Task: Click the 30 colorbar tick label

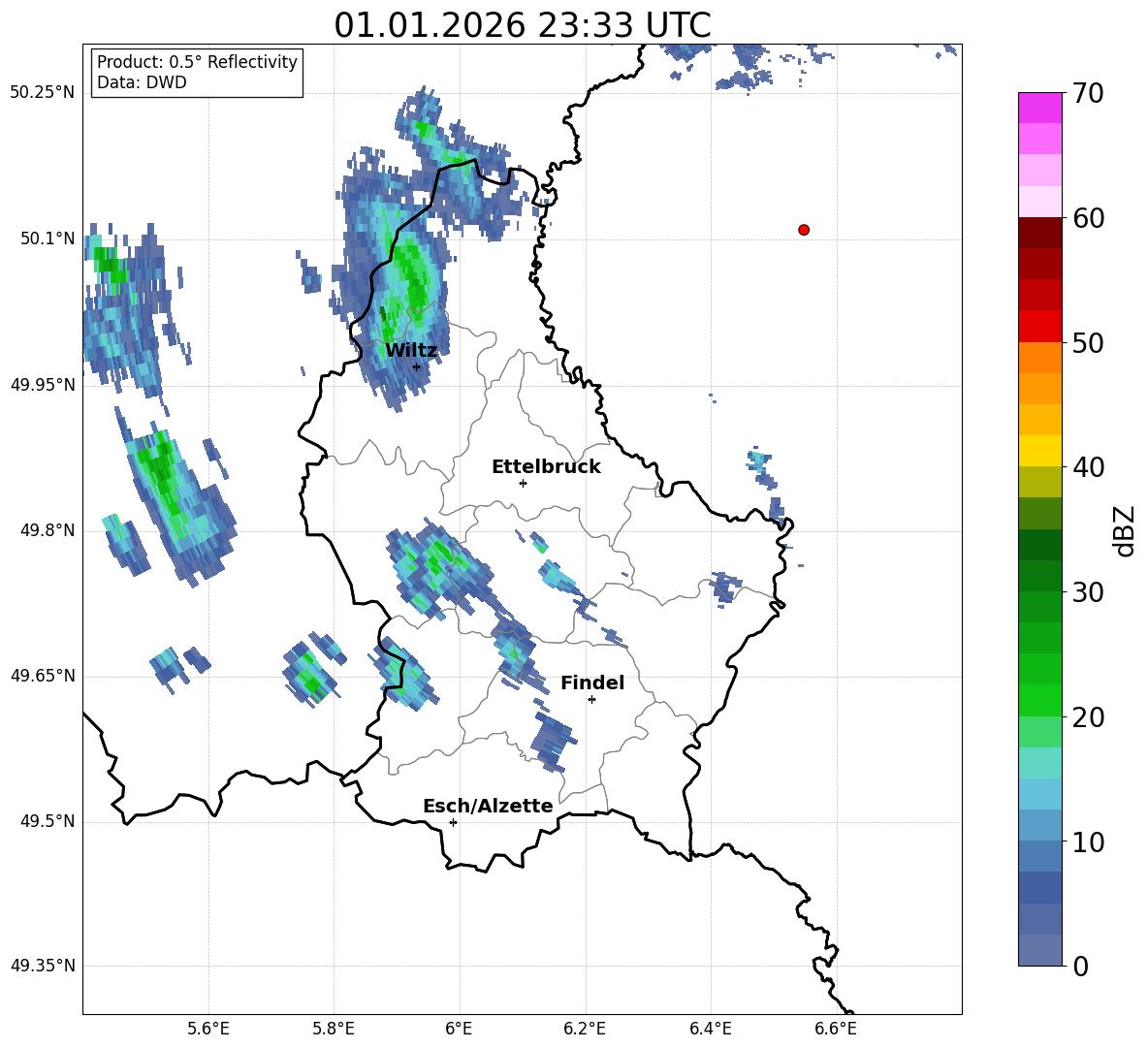Action: tap(1088, 592)
